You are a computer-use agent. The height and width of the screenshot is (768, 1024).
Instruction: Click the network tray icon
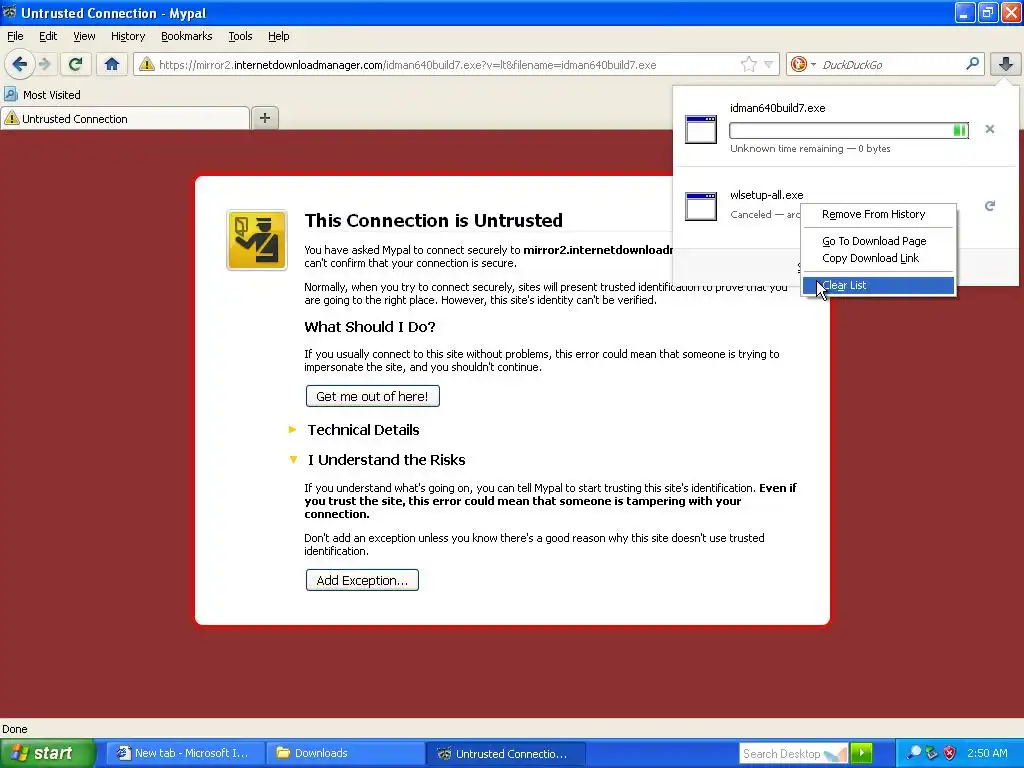pyautogui.click(x=932, y=753)
